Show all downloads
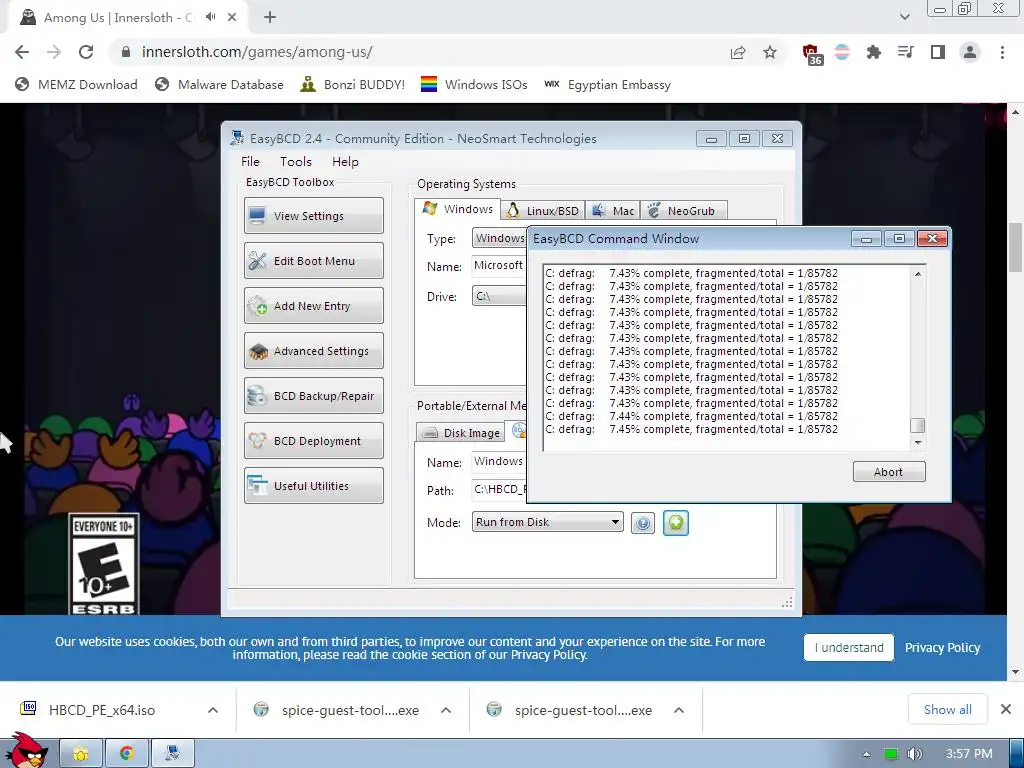Viewport: 1024px width, 768px height. coord(947,709)
